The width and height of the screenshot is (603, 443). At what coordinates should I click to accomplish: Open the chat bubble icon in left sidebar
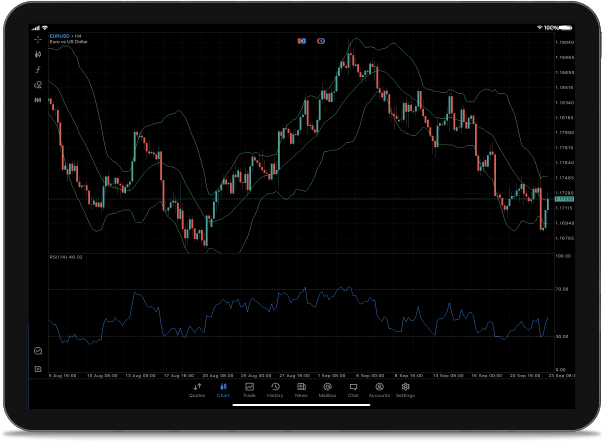point(38,351)
